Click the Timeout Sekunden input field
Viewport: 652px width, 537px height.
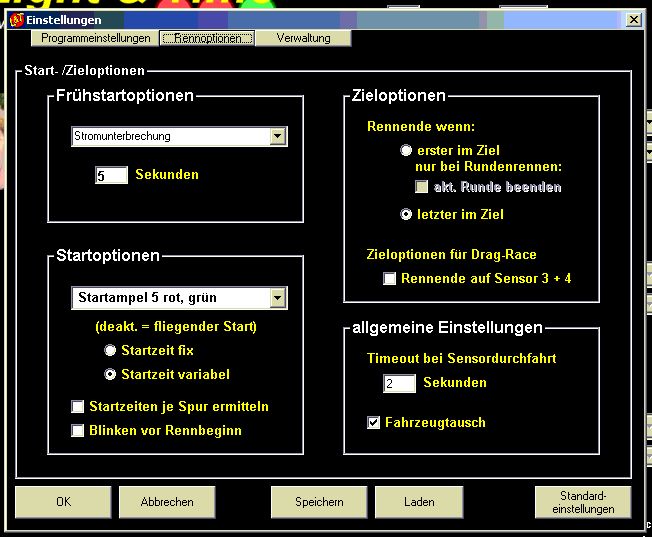point(398,383)
